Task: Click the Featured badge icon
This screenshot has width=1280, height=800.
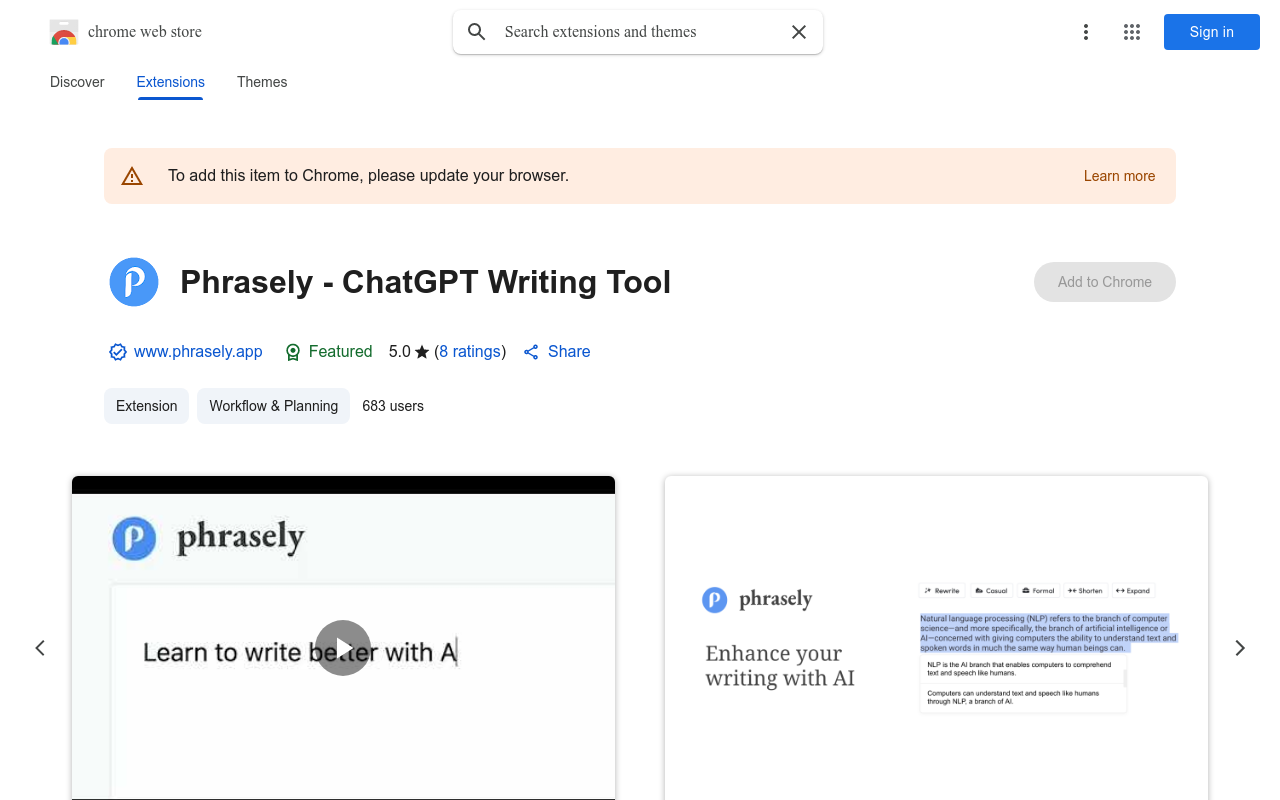Action: pyautogui.click(x=293, y=352)
